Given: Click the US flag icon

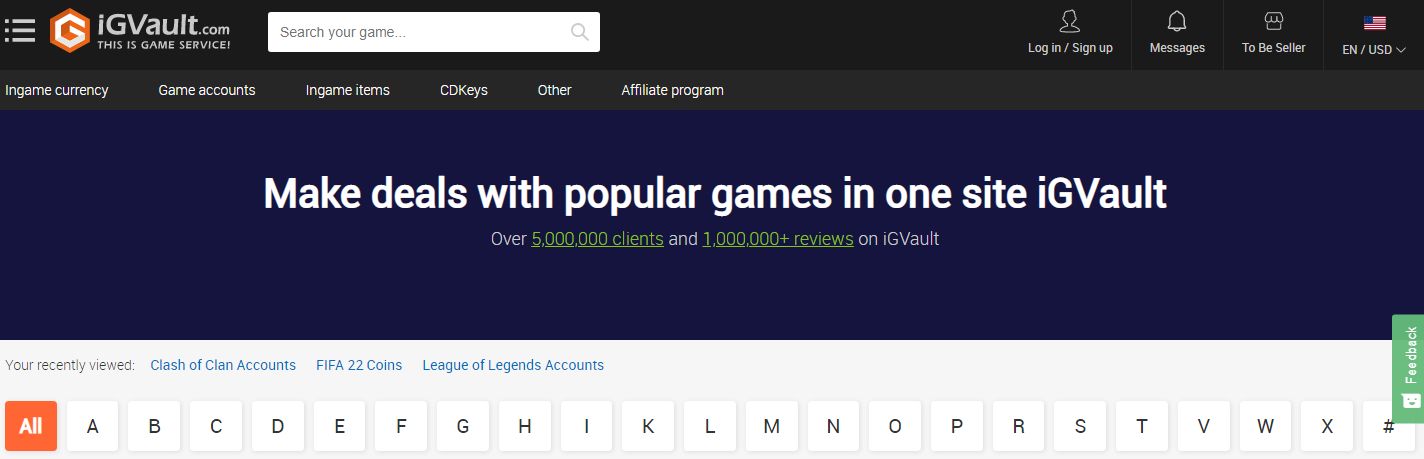Looking at the screenshot, I should coord(1374,23).
